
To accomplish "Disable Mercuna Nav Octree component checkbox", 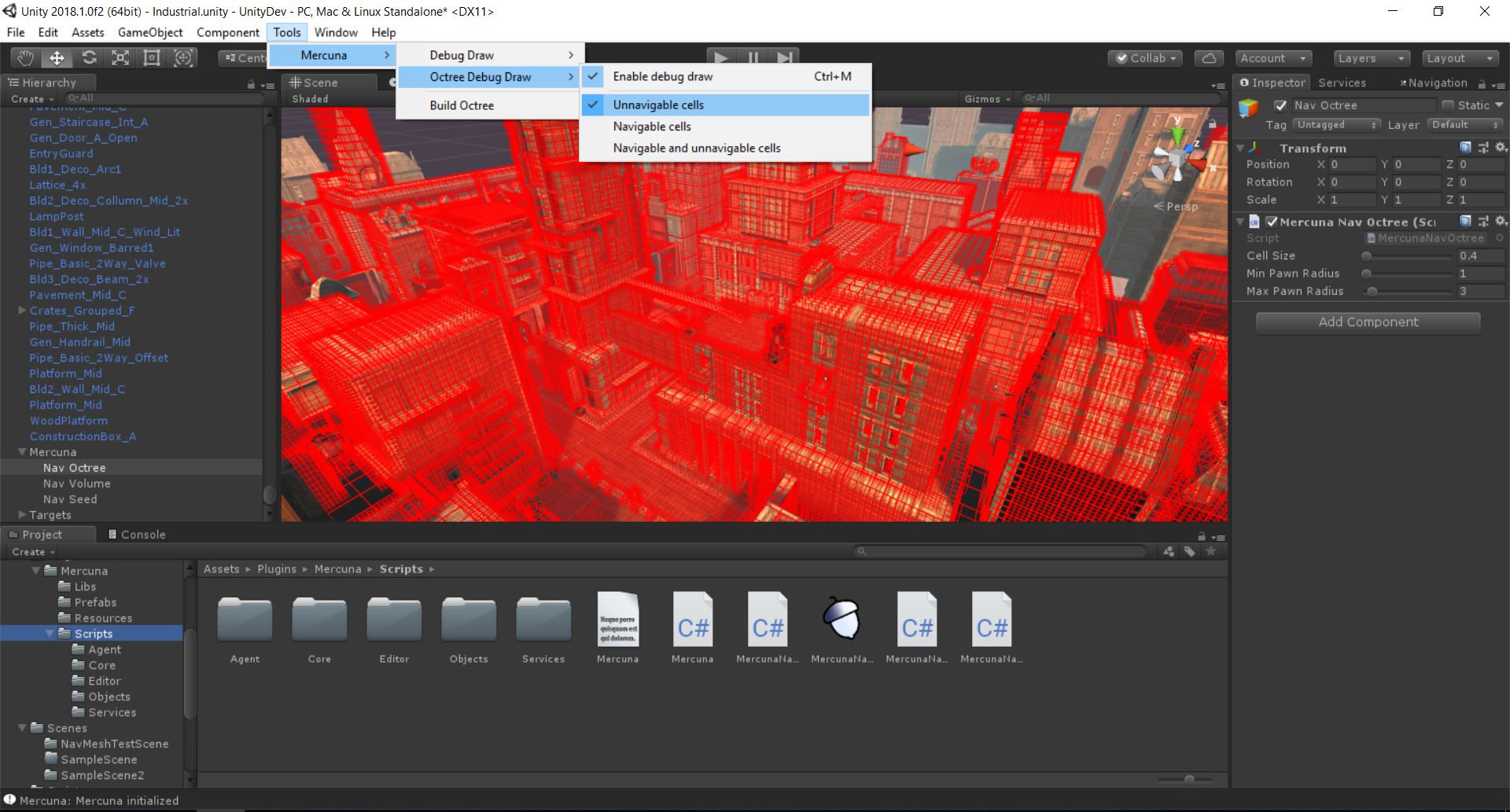I will pyautogui.click(x=1272, y=222).
